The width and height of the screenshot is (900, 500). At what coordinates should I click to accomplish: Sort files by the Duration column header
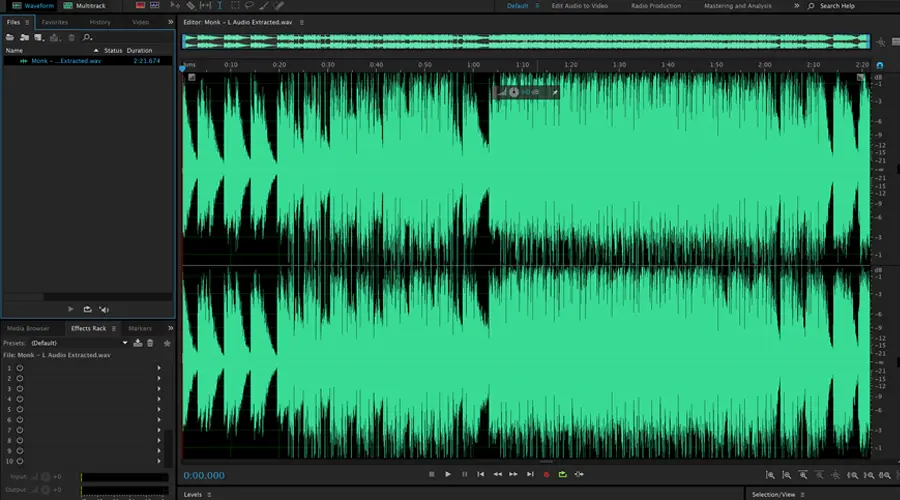click(x=139, y=51)
